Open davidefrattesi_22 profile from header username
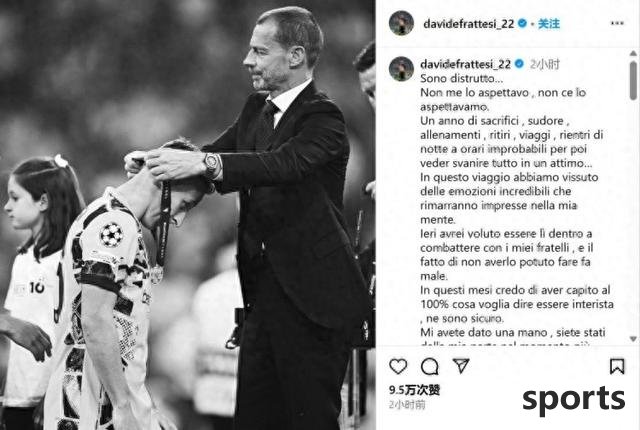 (x=469, y=24)
